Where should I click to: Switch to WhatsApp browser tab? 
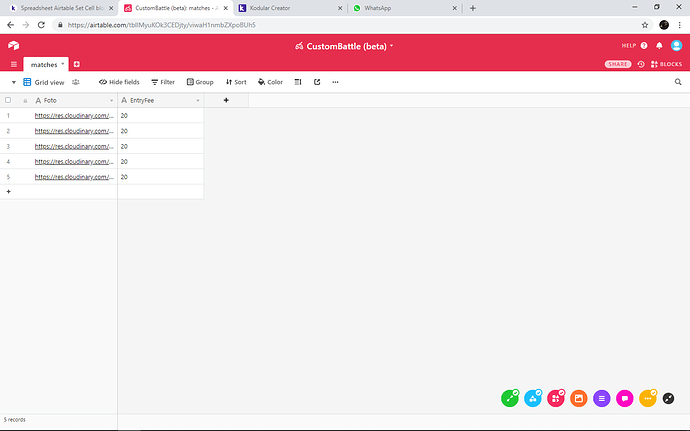(405, 8)
